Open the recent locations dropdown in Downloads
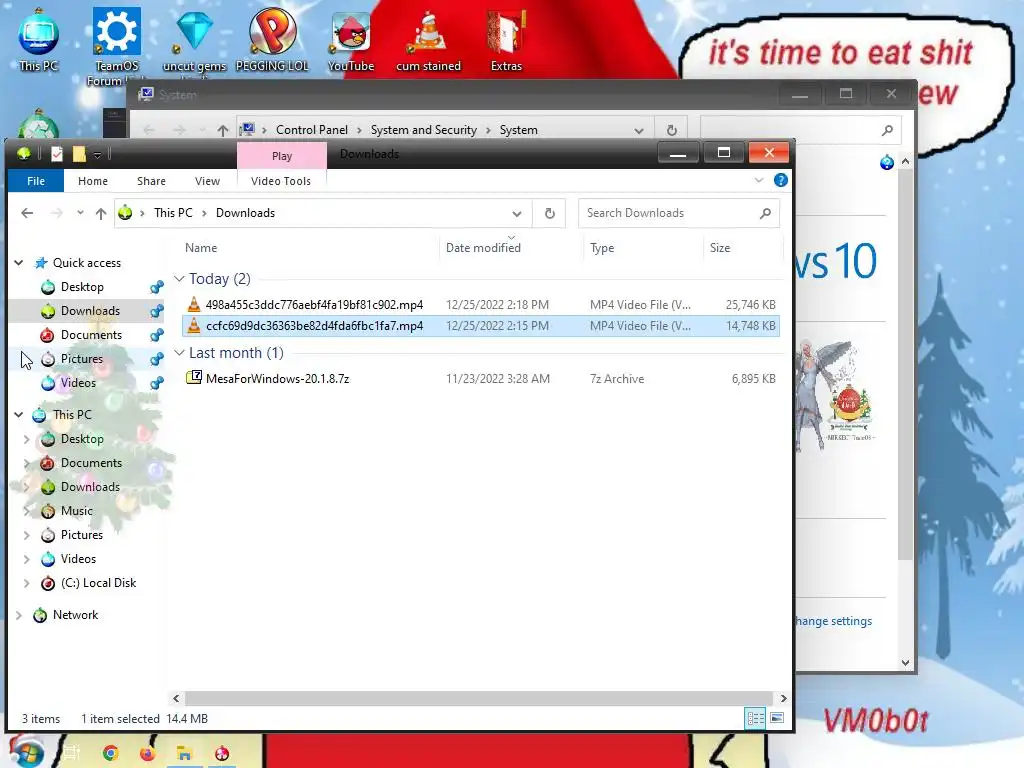 pos(80,213)
